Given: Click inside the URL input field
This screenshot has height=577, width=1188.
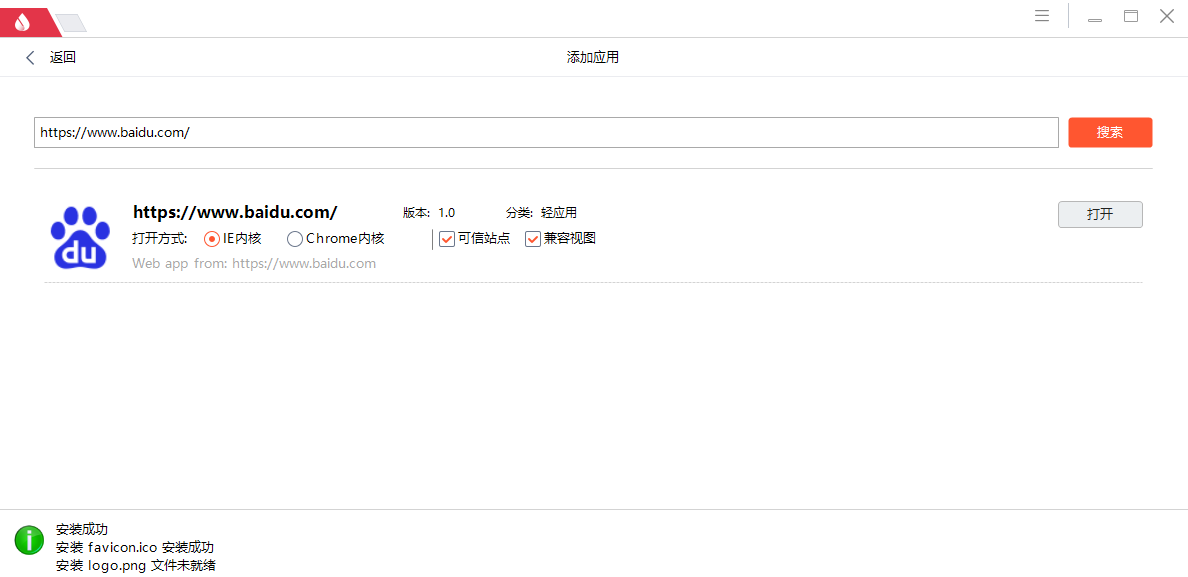Looking at the screenshot, I should (546, 131).
